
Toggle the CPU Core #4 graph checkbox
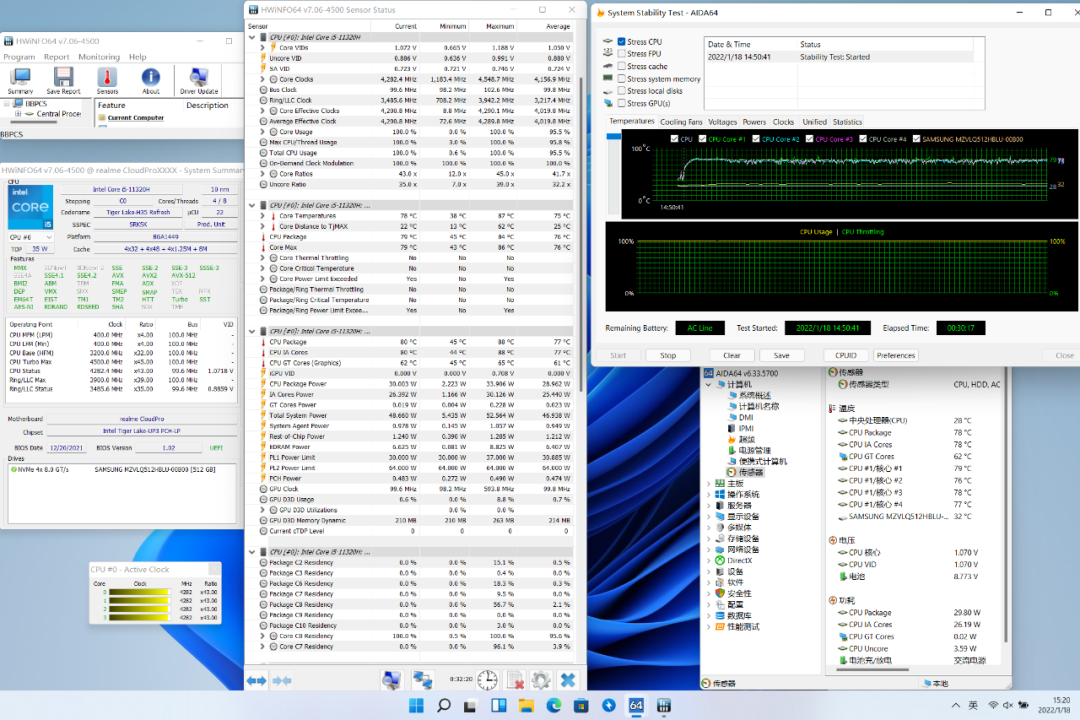tap(863, 139)
